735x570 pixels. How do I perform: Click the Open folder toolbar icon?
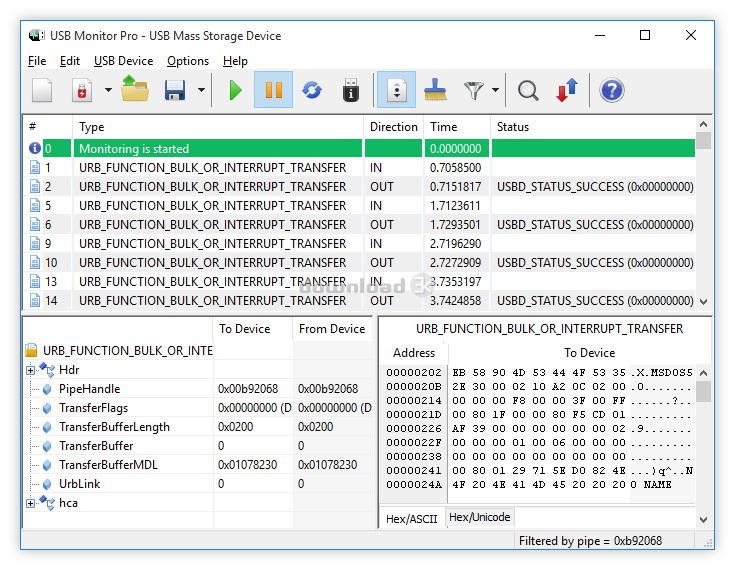point(135,89)
